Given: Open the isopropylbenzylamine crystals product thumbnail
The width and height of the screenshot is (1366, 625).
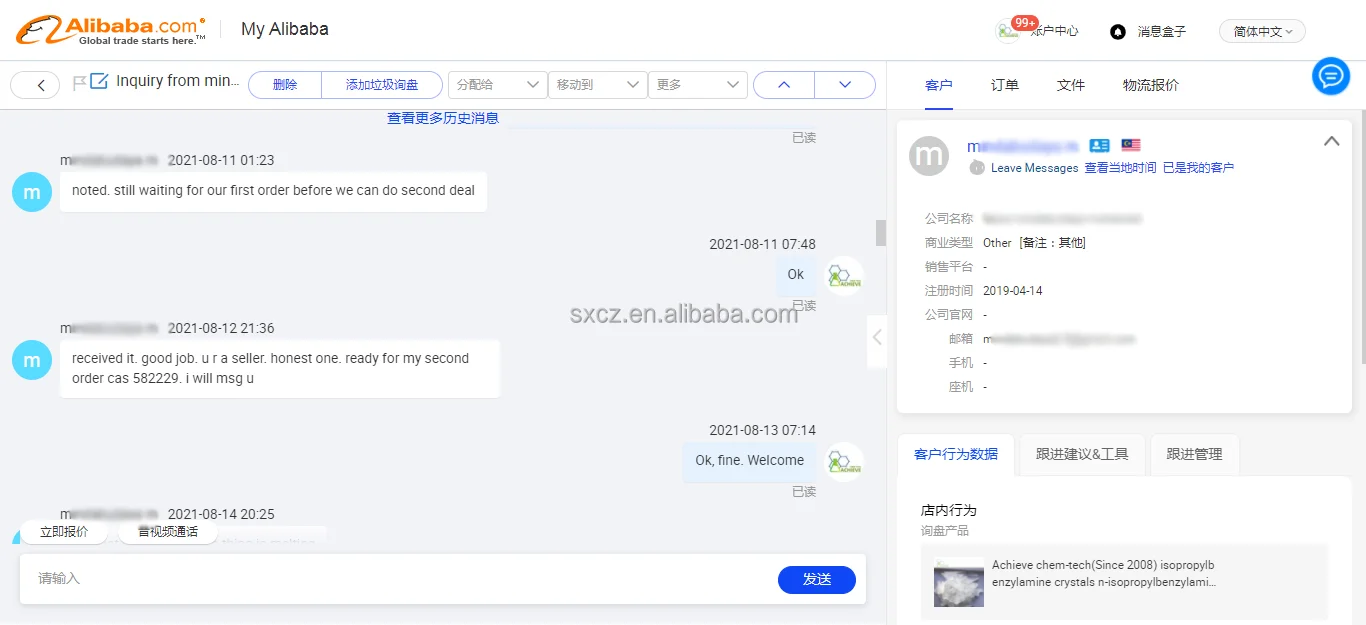Looking at the screenshot, I should (x=959, y=582).
